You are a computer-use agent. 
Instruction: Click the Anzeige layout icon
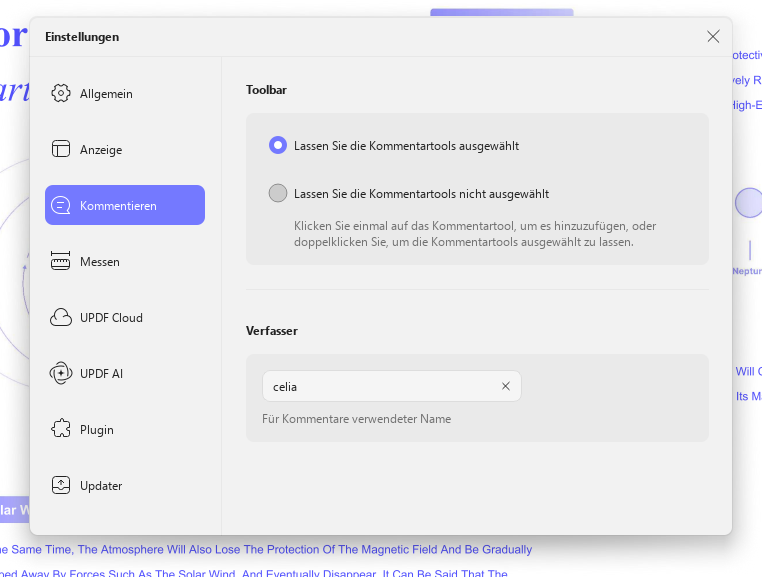pyautogui.click(x=61, y=149)
